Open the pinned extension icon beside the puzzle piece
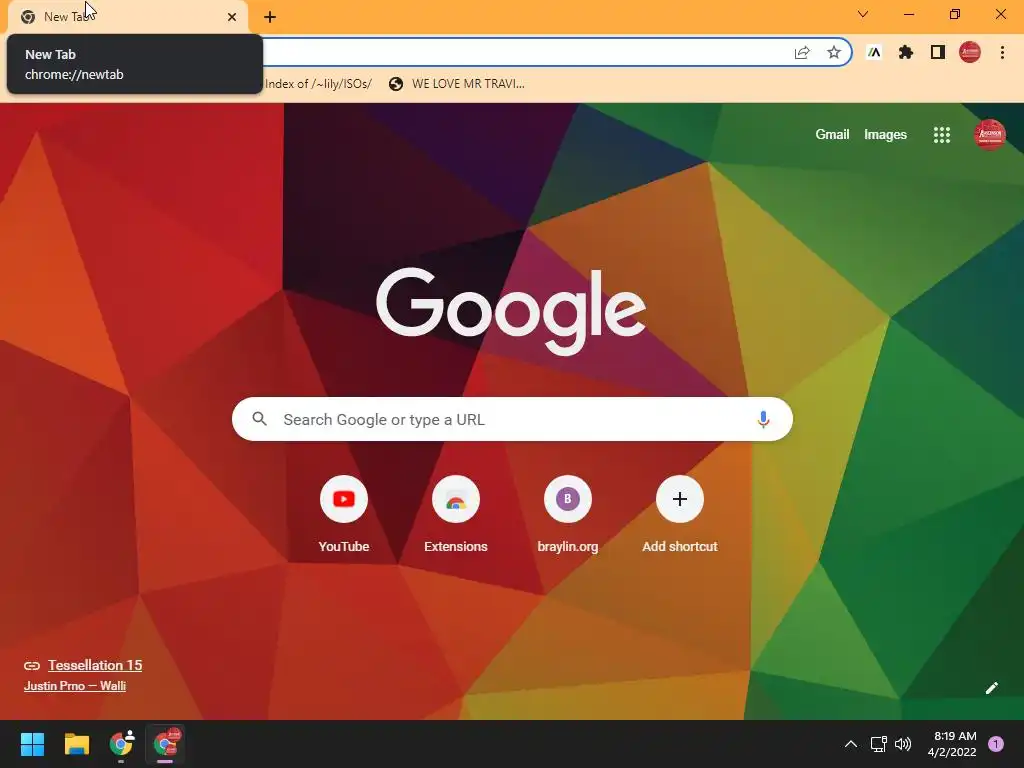The width and height of the screenshot is (1024, 768). pyautogui.click(x=874, y=53)
